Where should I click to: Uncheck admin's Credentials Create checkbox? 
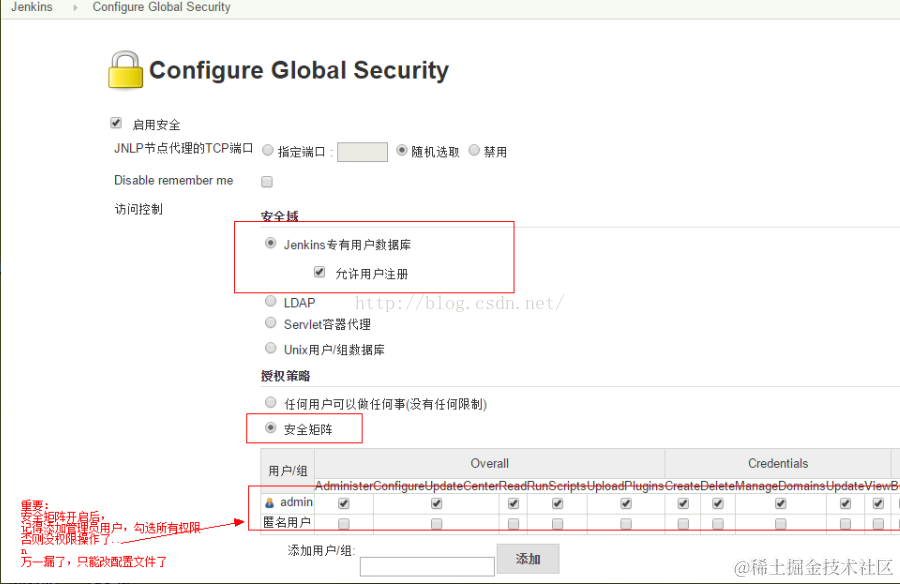[683, 504]
